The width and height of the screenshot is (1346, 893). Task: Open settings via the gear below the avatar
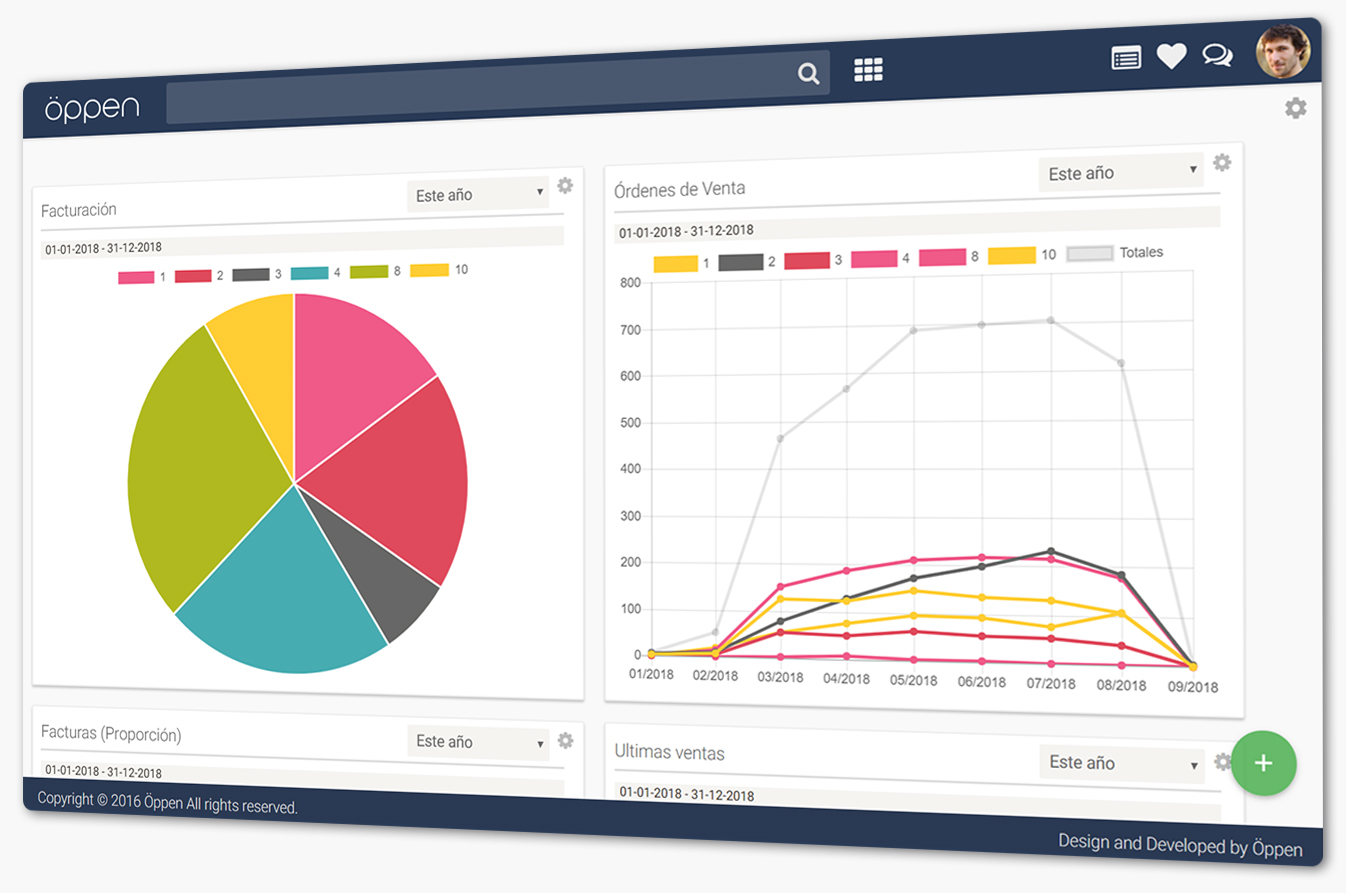(1295, 107)
